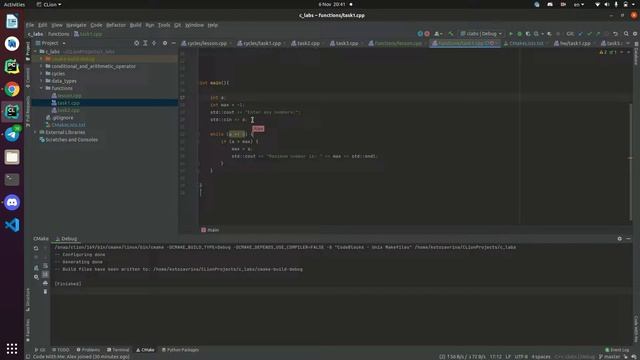Screen dimensions: 640x360
Task: Click the main breadcrumb in editor footer
Action: (x=210, y=230)
